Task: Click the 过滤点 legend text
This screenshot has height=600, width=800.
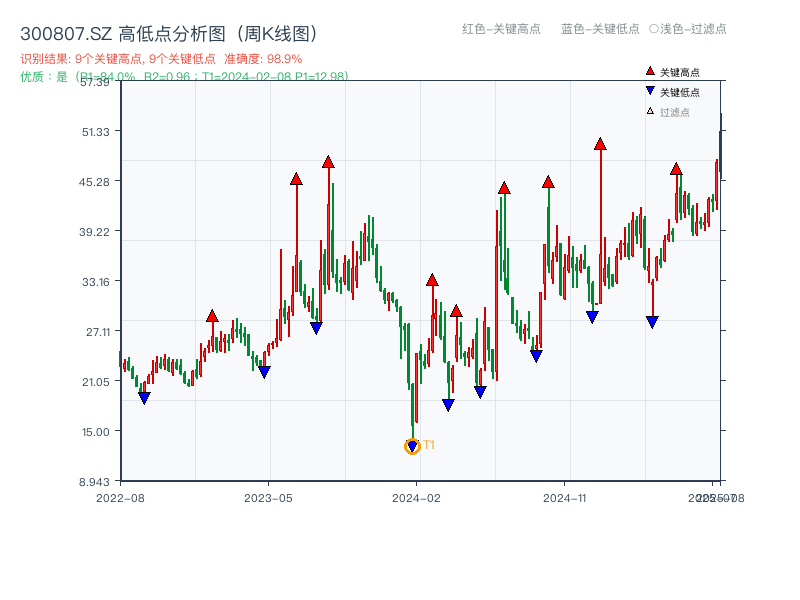Action: pyautogui.click(x=674, y=112)
